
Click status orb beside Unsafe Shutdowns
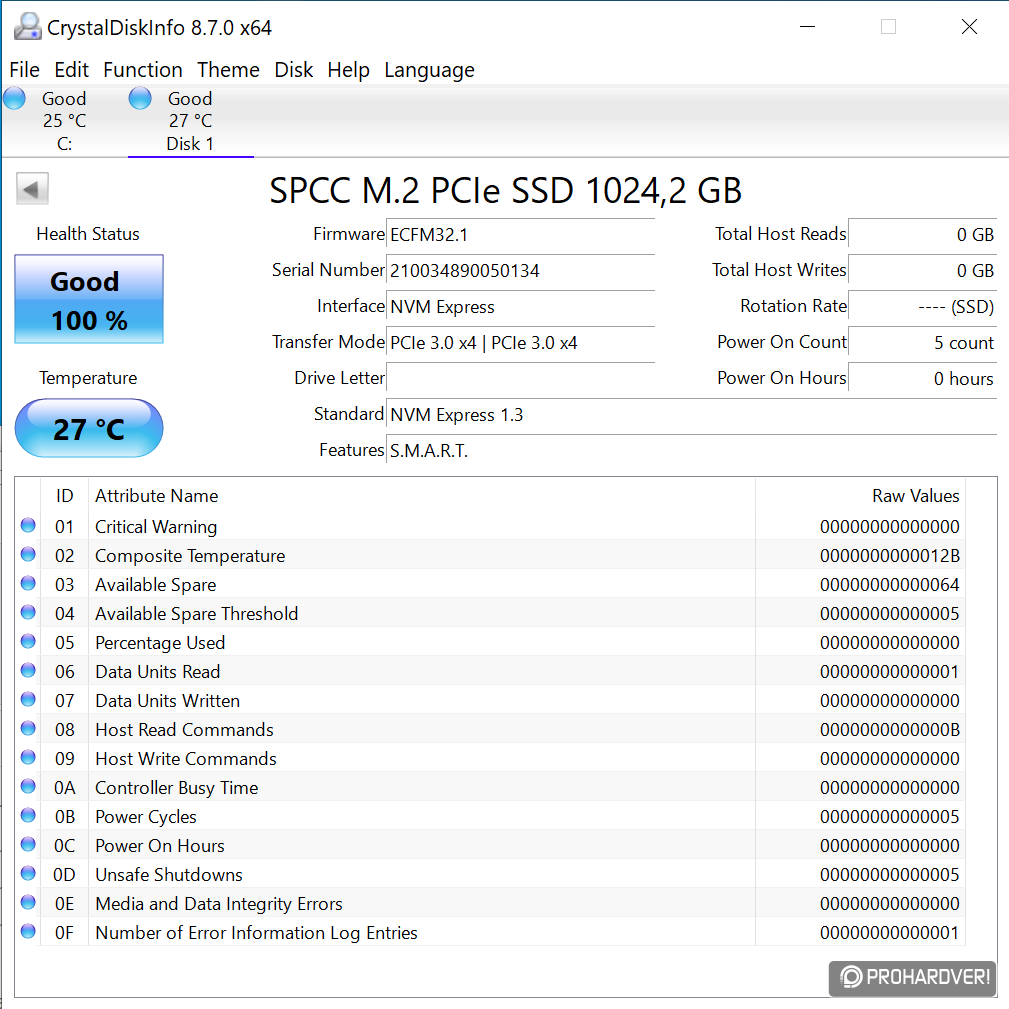tap(28, 873)
